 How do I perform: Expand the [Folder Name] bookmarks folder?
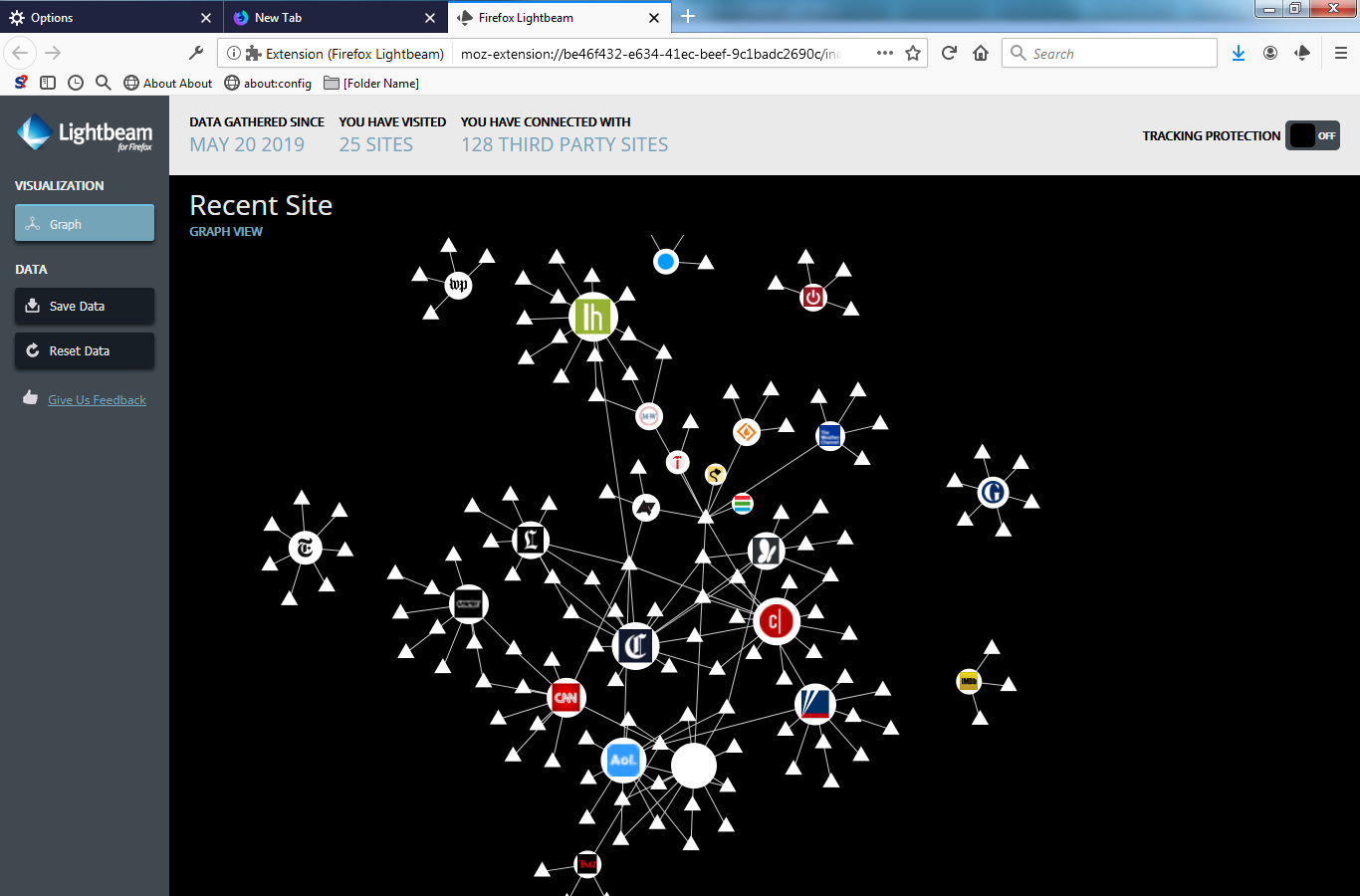coord(371,83)
